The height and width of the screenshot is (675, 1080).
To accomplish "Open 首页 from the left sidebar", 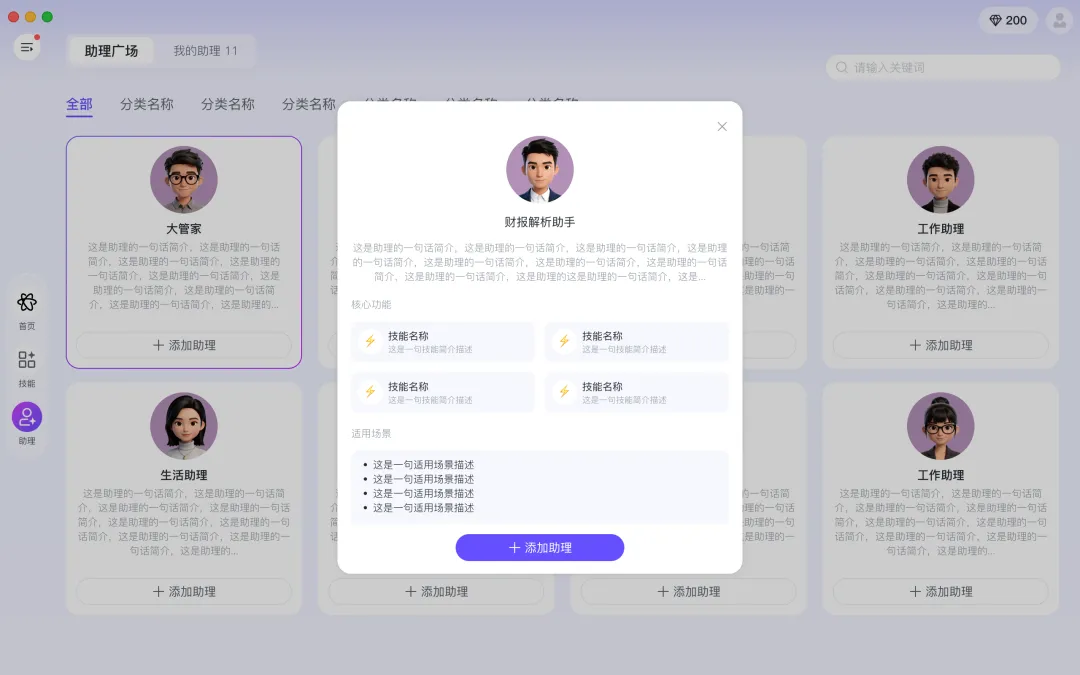I will (x=27, y=311).
